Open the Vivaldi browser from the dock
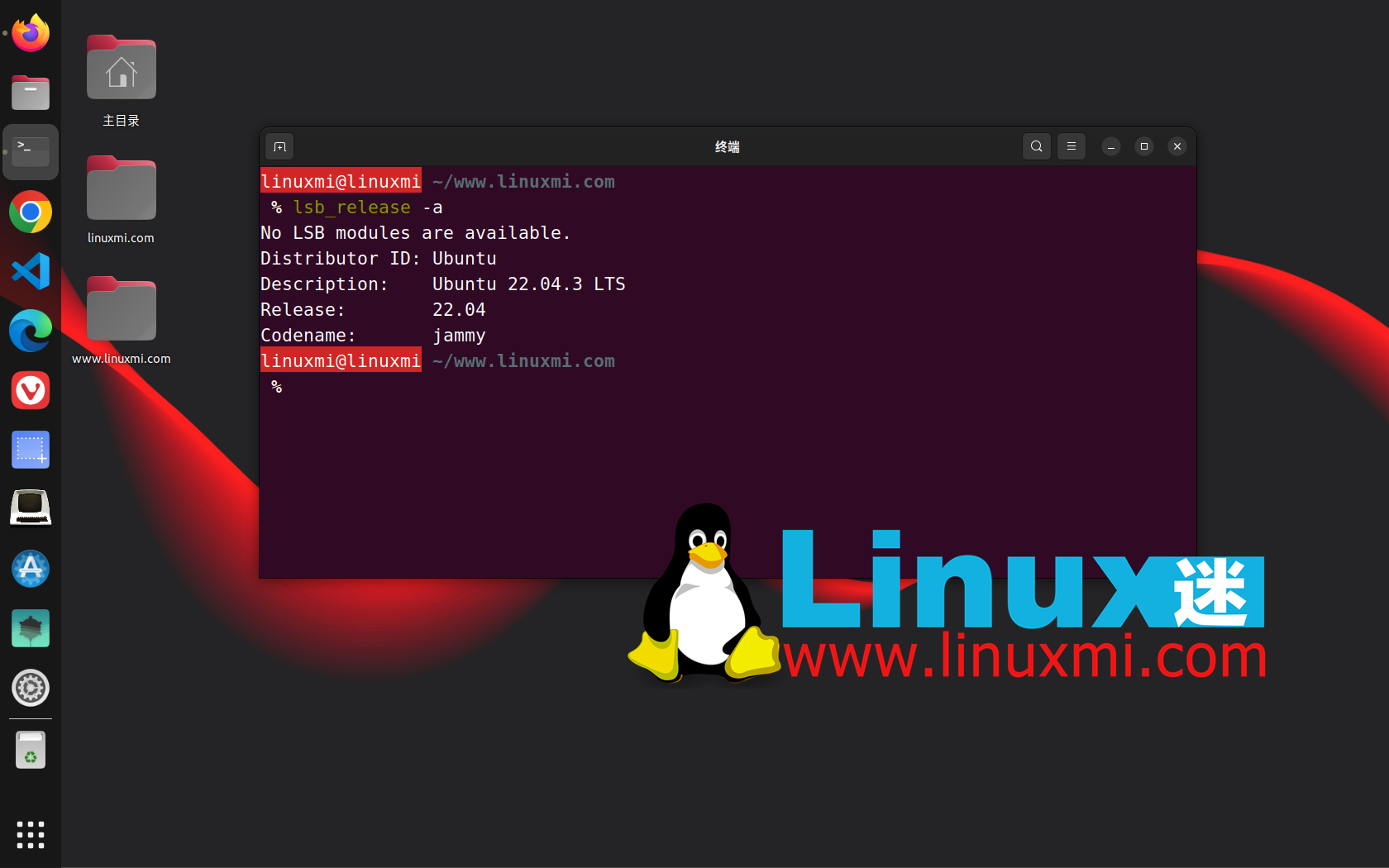Image resolution: width=1389 pixels, height=868 pixels. tap(31, 390)
